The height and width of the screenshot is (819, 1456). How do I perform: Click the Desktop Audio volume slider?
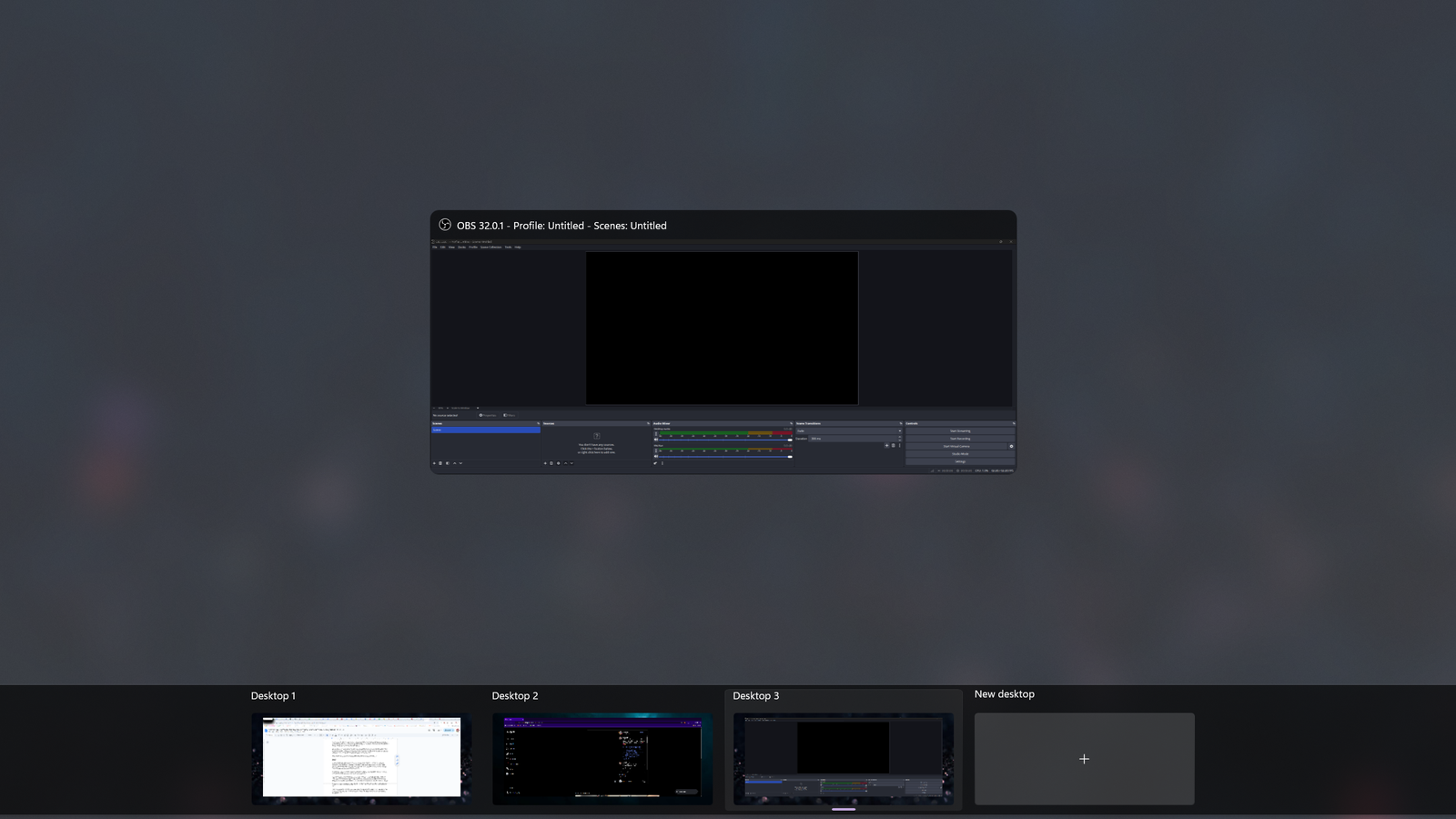(x=723, y=440)
